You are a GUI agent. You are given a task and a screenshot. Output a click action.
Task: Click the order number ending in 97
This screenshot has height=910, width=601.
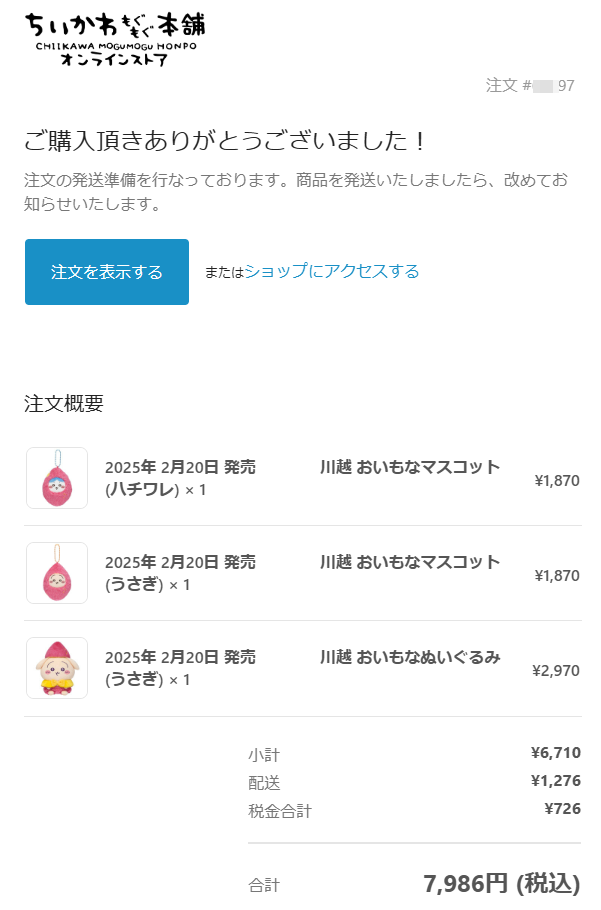530,85
